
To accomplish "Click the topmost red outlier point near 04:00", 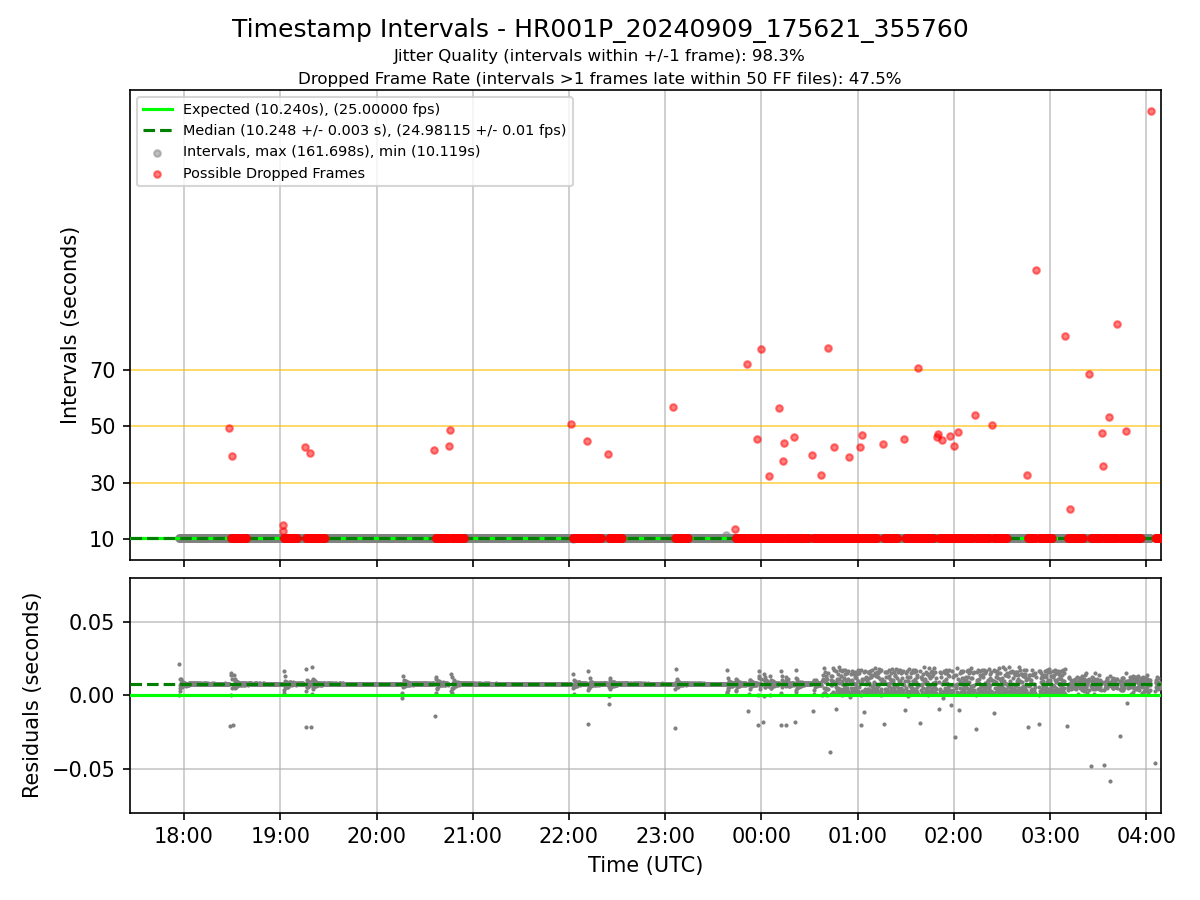I will pos(1151,111).
